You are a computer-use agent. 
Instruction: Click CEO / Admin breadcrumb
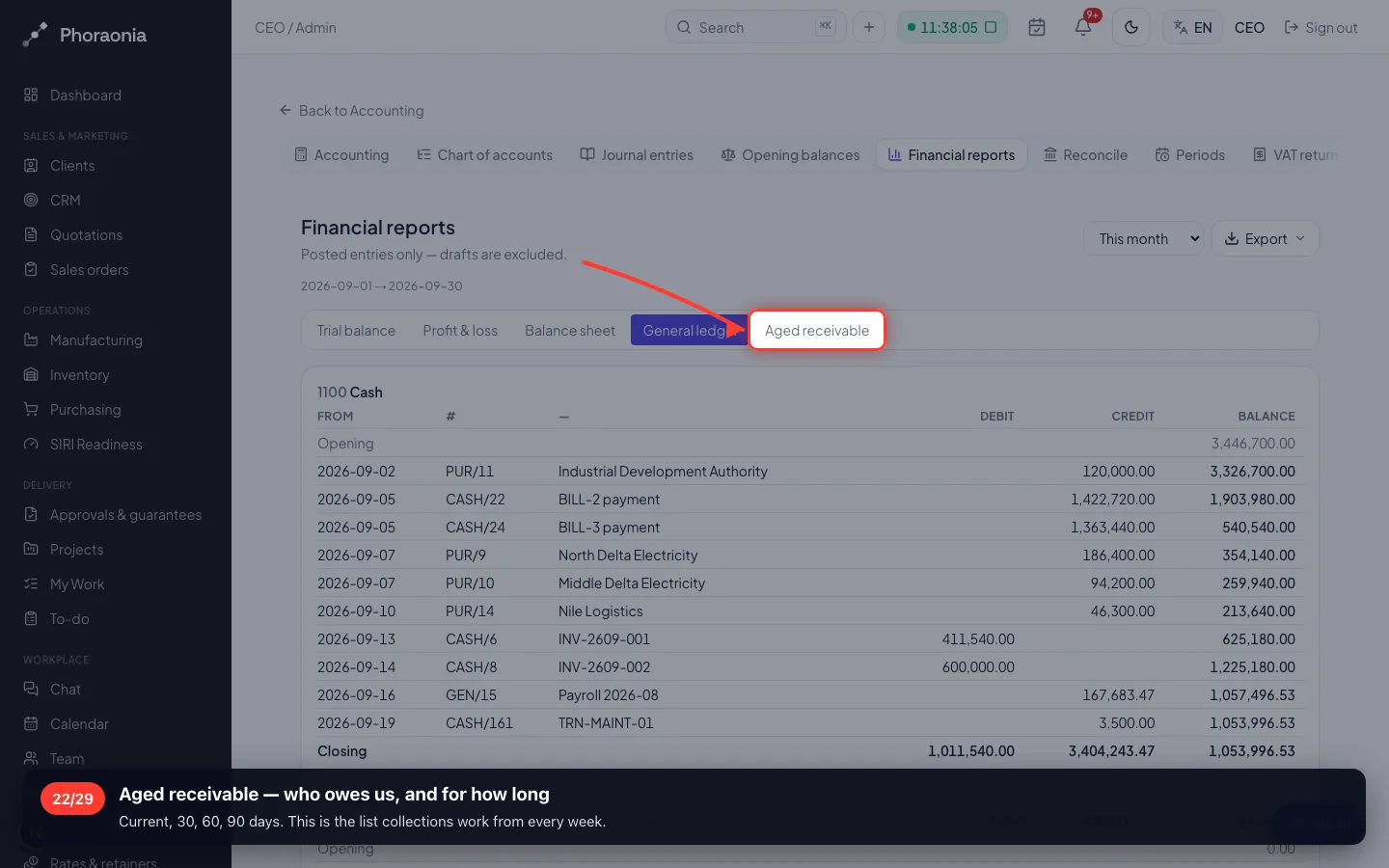(295, 28)
